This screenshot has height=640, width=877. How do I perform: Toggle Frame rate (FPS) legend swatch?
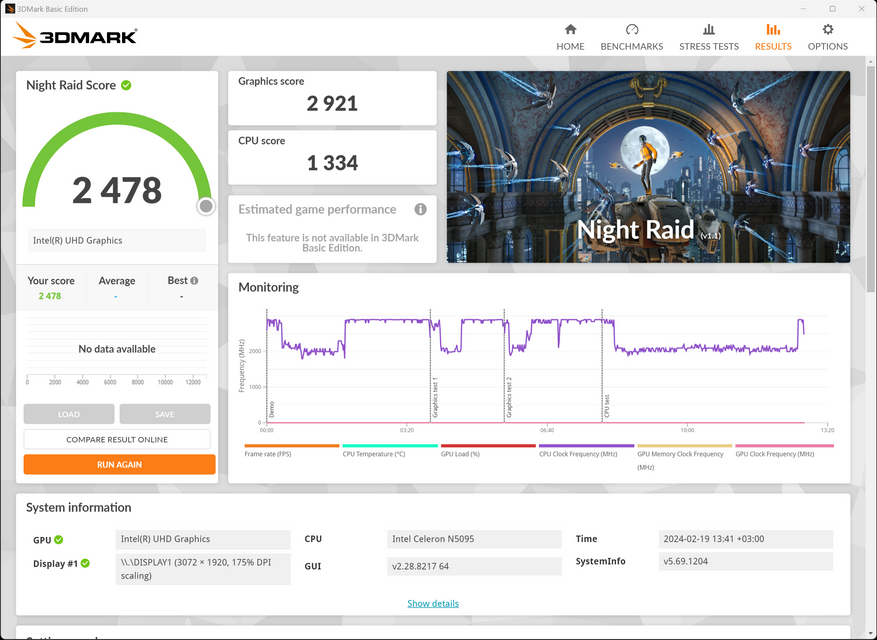[291, 446]
